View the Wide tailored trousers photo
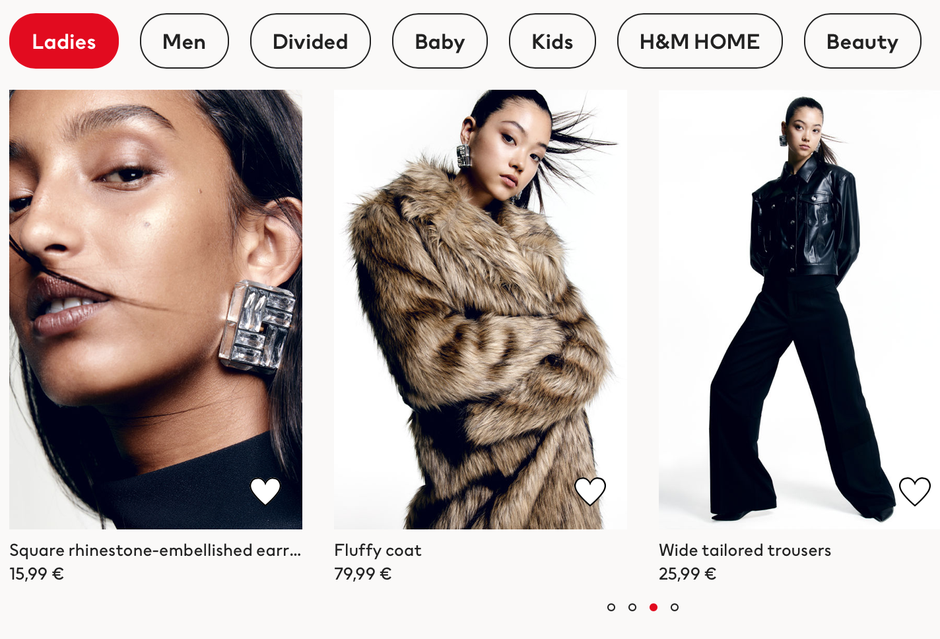The image size is (940, 639). pos(799,309)
